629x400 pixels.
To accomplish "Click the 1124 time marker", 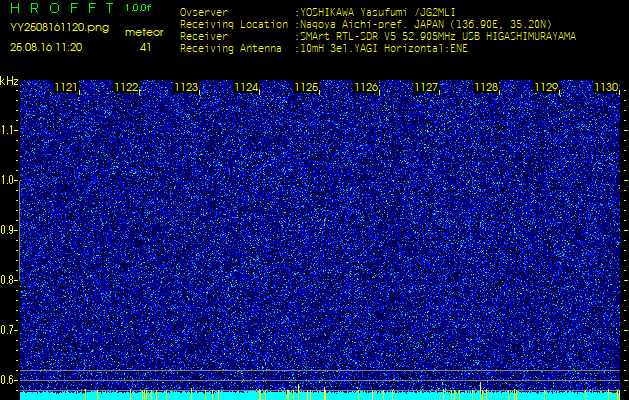I will 246,87.
